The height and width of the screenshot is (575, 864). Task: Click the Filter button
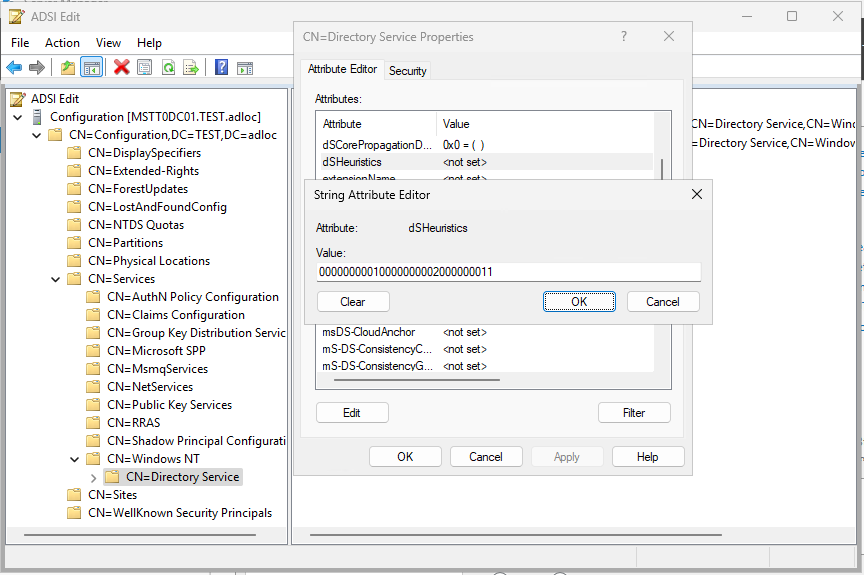(x=633, y=413)
